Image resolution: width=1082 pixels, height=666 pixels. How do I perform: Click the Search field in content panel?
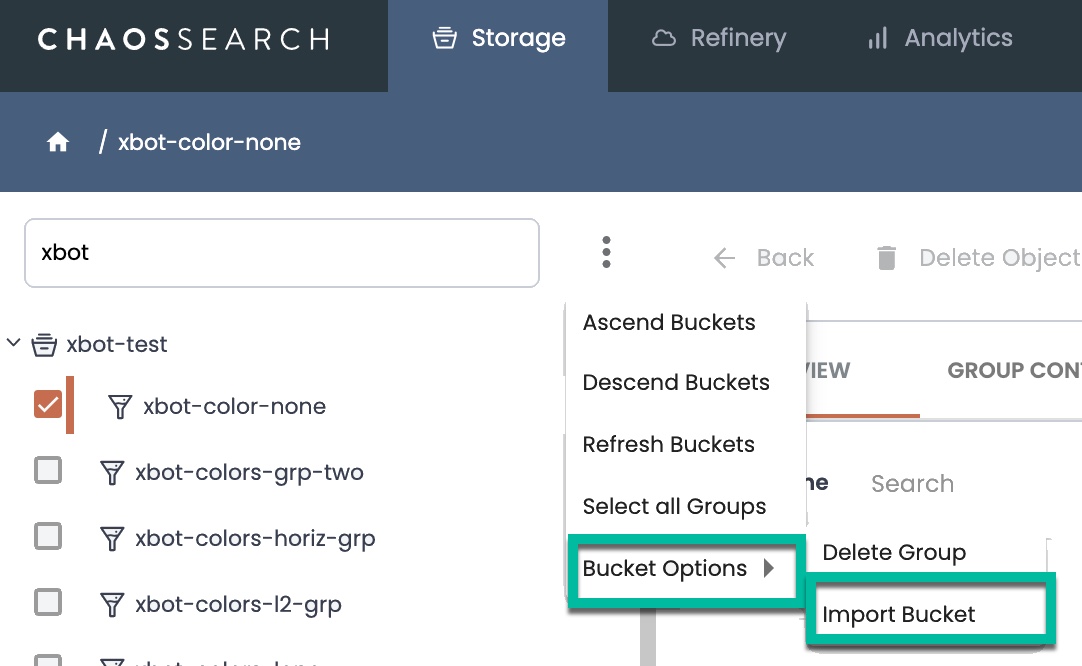pos(912,484)
